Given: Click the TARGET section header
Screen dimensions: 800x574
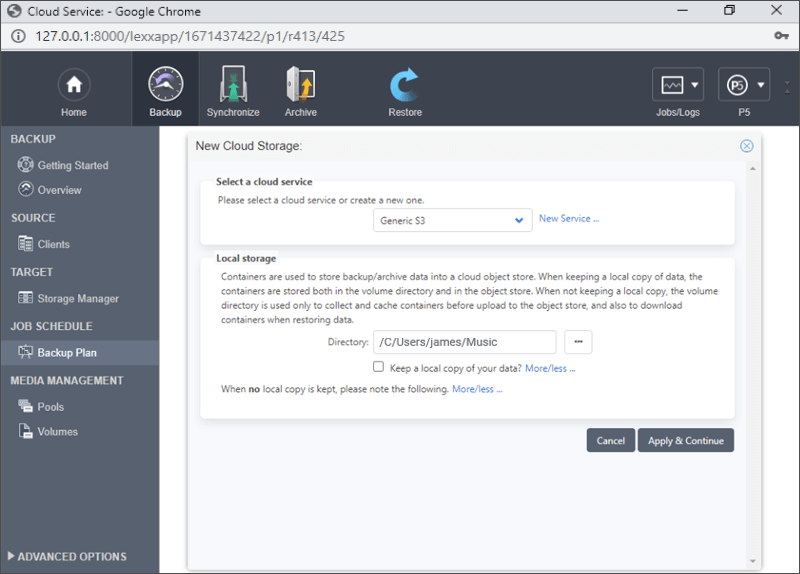Looking at the screenshot, I should tap(32, 272).
